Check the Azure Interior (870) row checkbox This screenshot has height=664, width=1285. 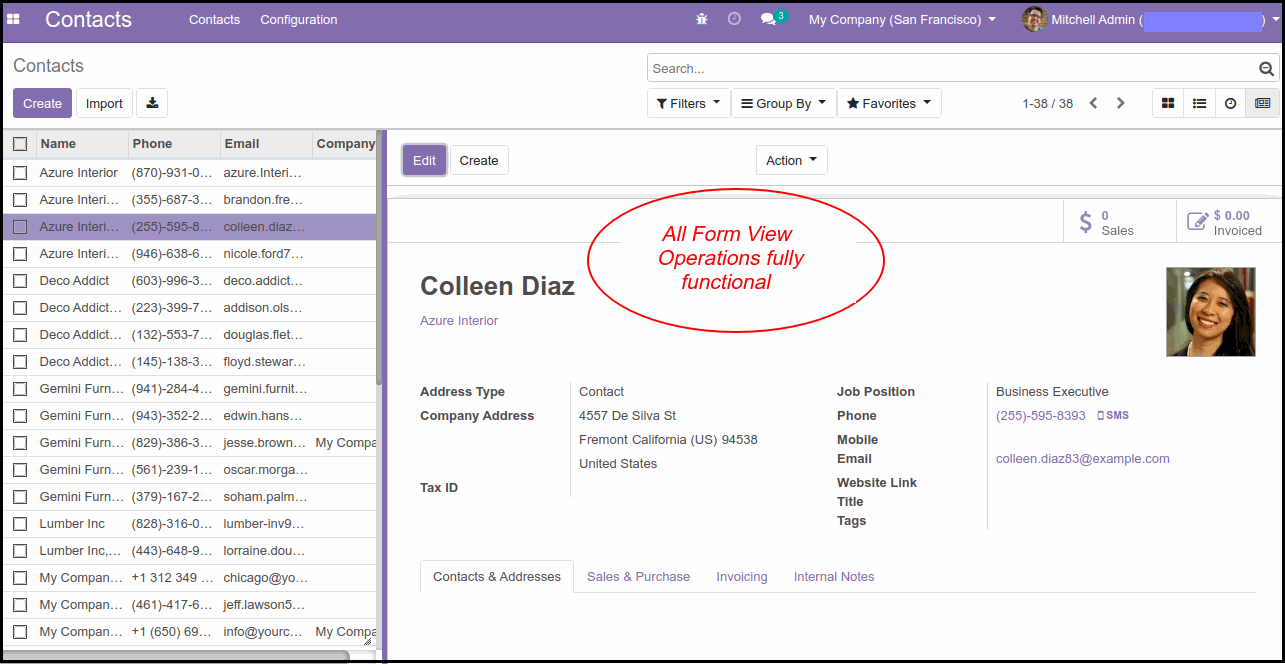point(20,173)
